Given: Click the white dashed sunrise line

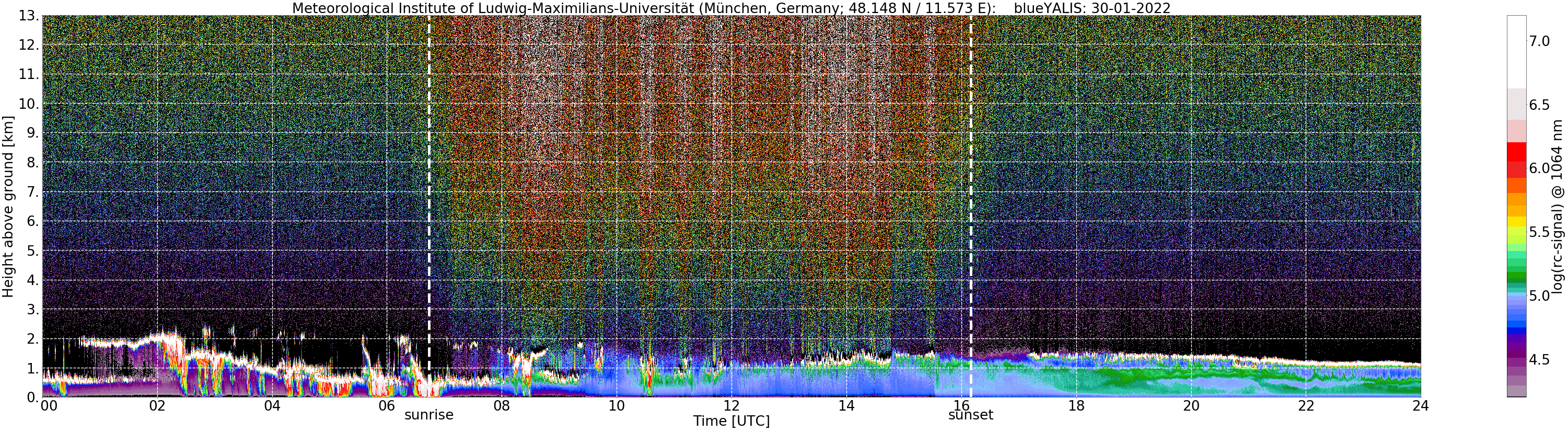Looking at the screenshot, I should 428,206.
